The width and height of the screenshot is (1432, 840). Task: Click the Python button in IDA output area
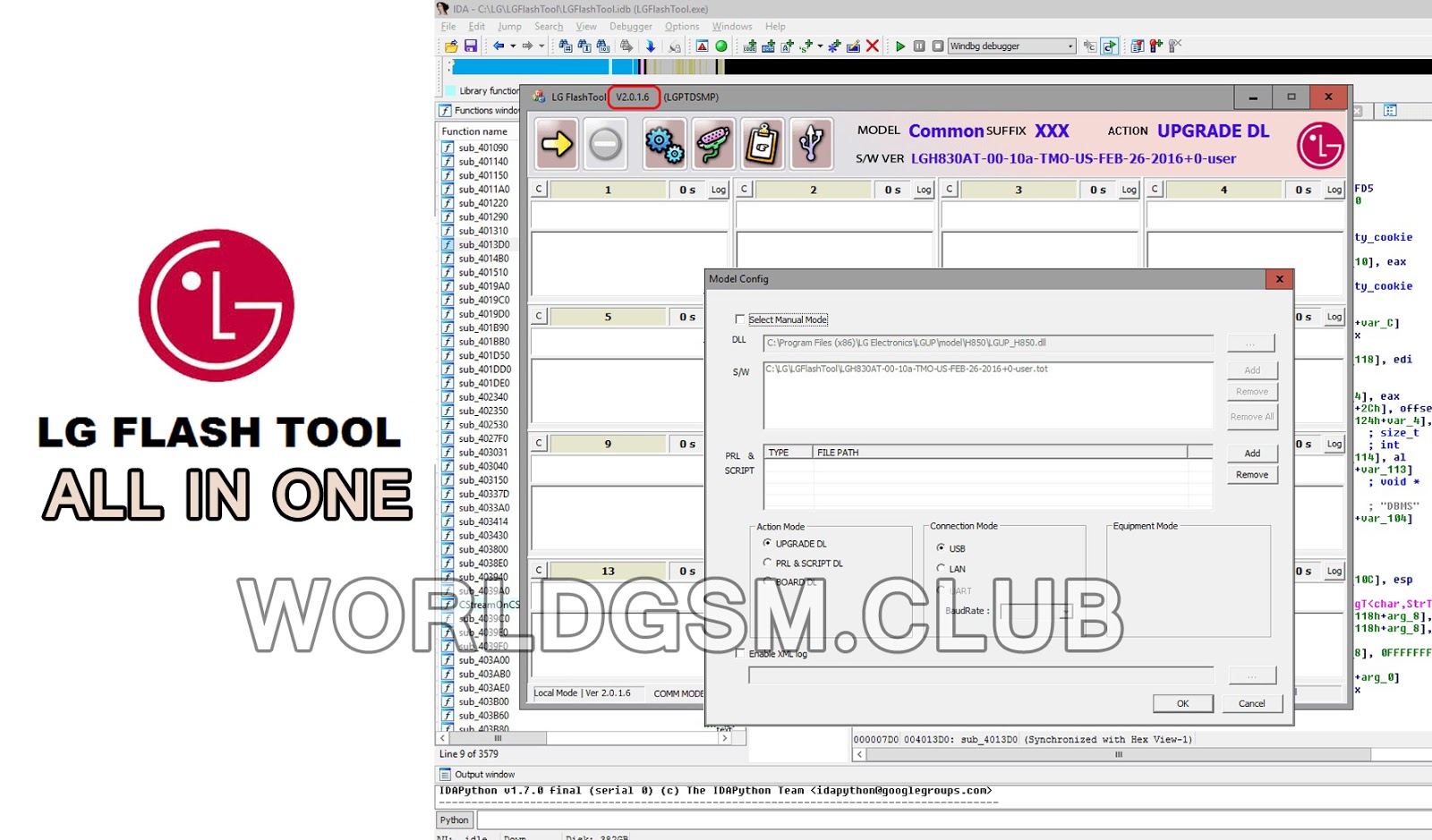pyautogui.click(x=454, y=819)
